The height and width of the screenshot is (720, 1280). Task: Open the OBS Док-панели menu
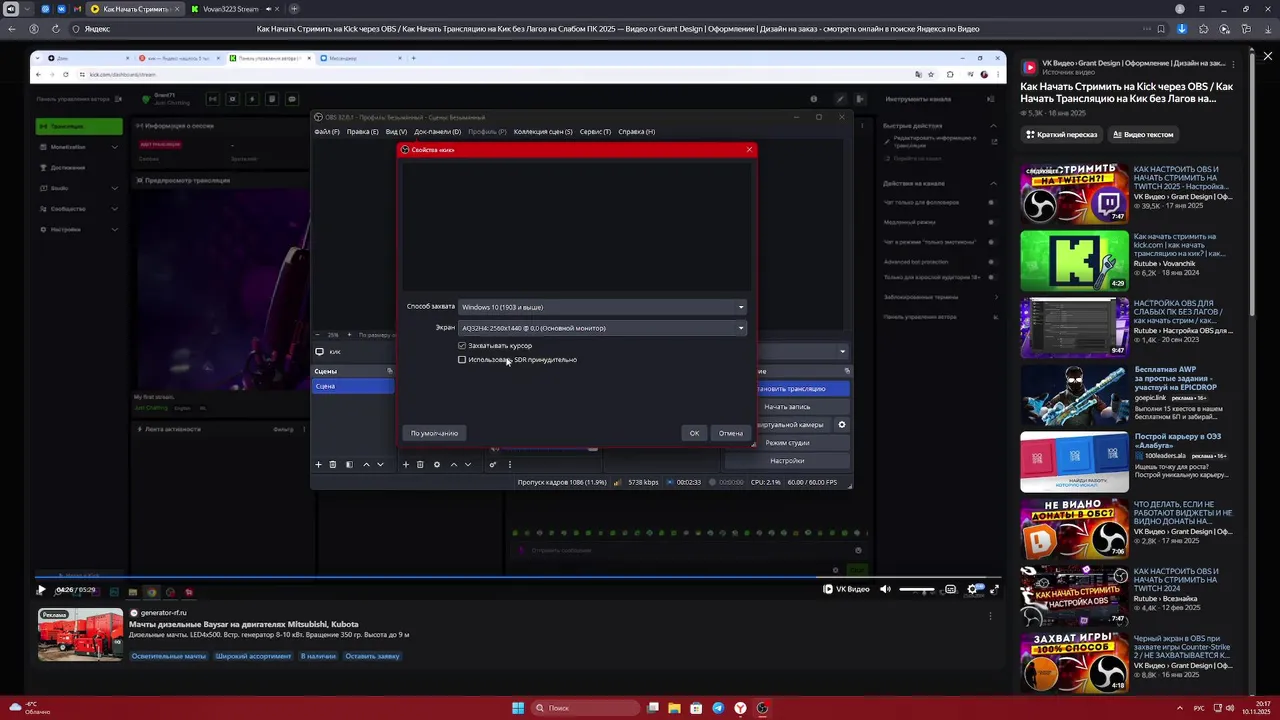pos(437,132)
